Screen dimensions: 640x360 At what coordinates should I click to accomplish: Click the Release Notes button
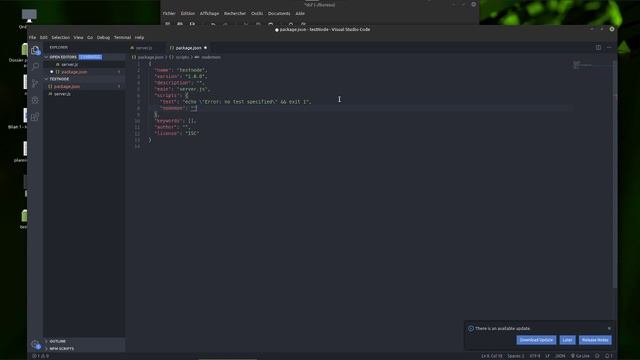[595, 340]
